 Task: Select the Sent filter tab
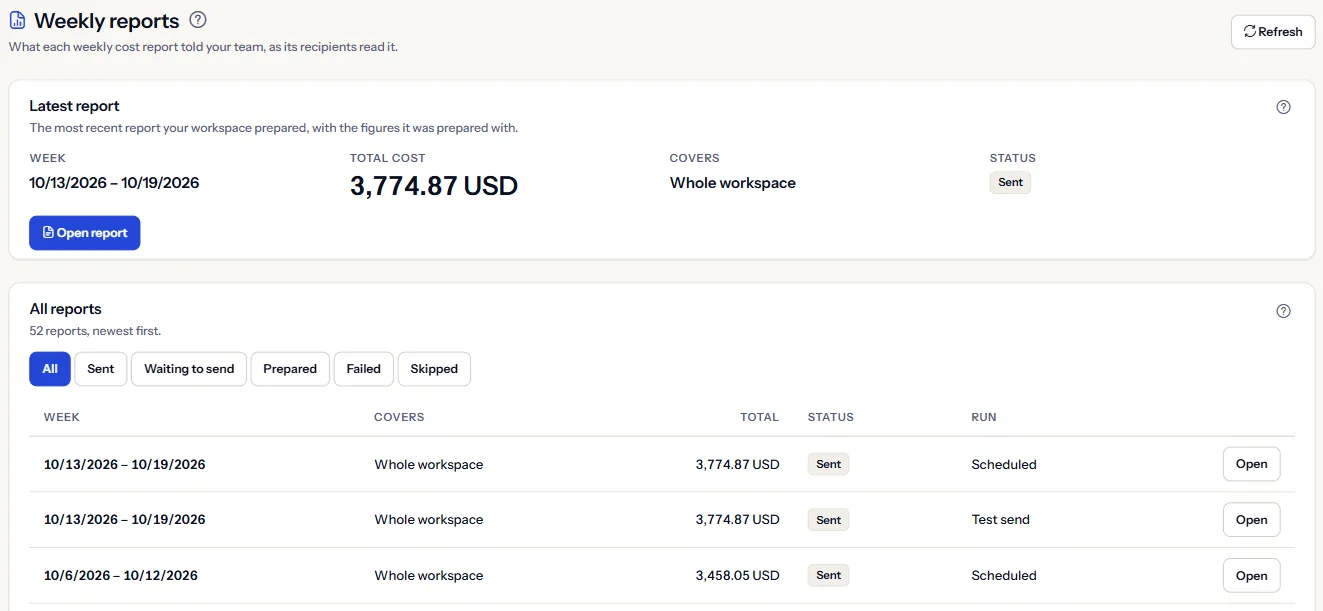101,369
